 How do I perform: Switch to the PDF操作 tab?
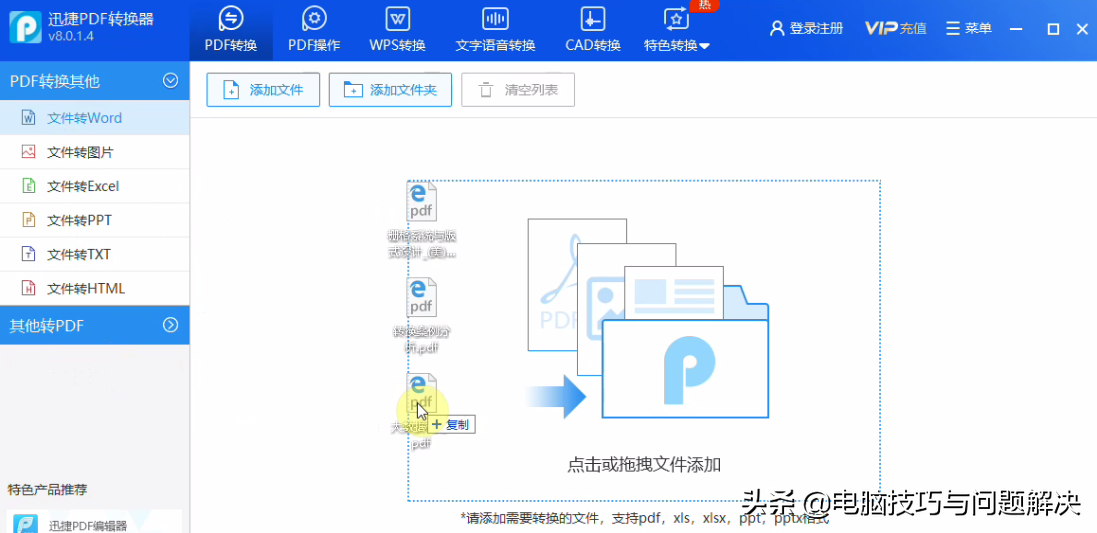tap(314, 30)
